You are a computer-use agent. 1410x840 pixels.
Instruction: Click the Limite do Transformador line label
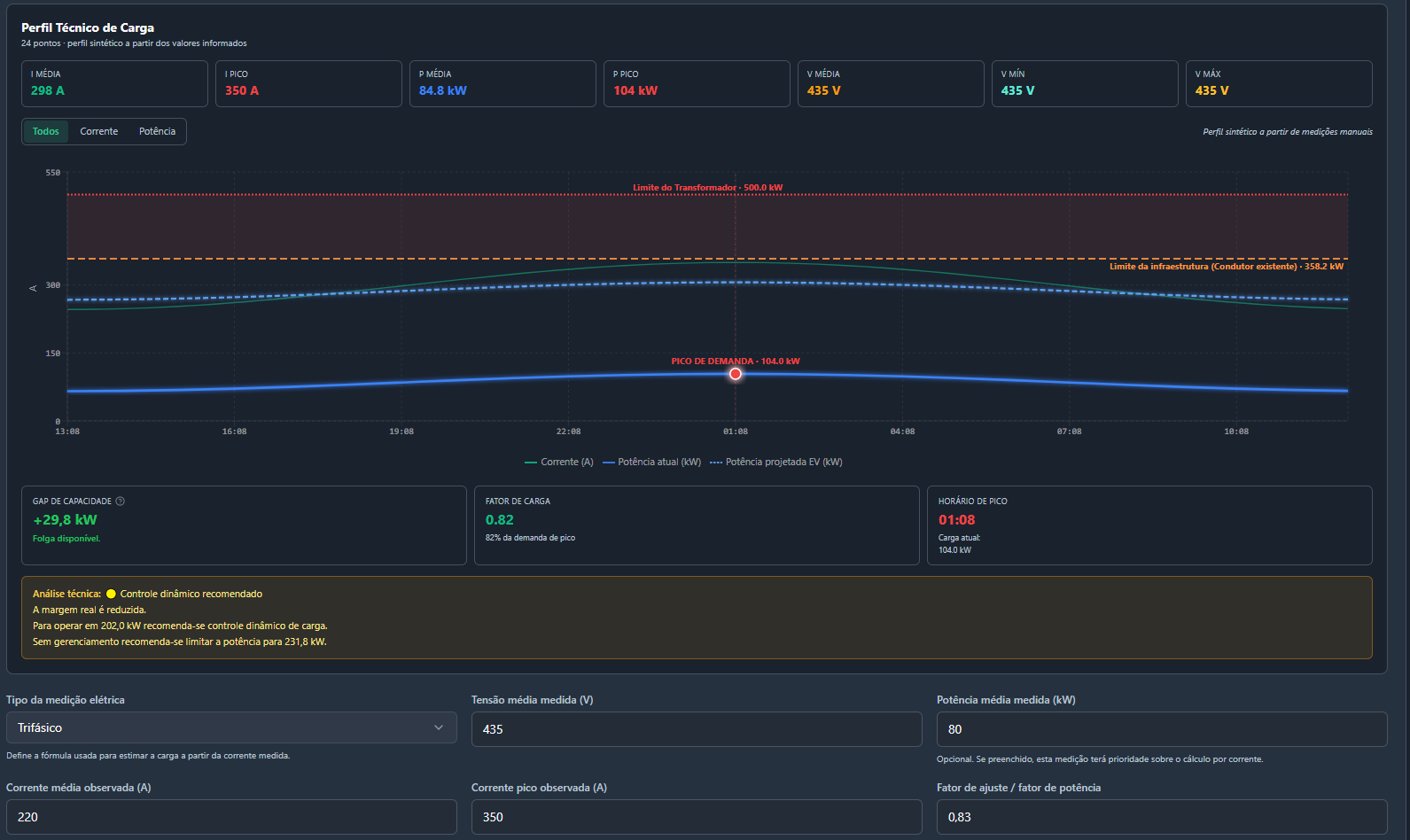pyautogui.click(x=708, y=188)
